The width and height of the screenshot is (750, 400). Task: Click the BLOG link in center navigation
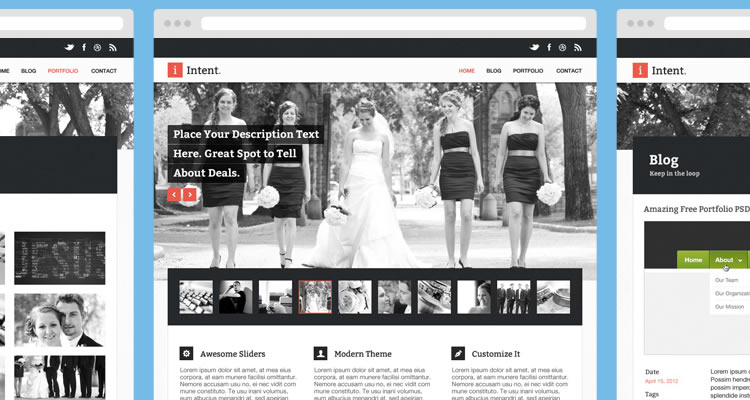coord(494,71)
